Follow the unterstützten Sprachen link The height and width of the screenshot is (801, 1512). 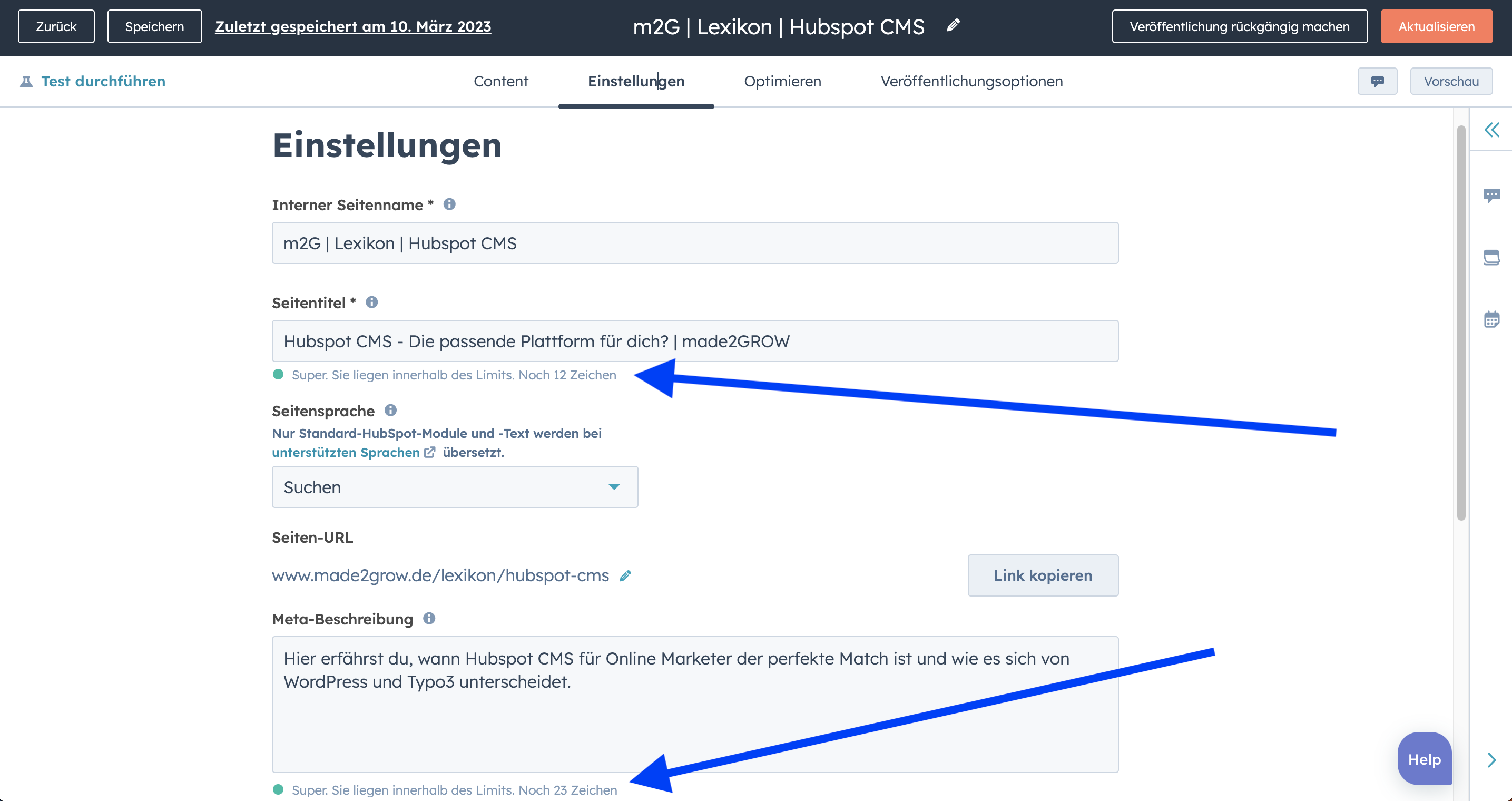coord(346,452)
